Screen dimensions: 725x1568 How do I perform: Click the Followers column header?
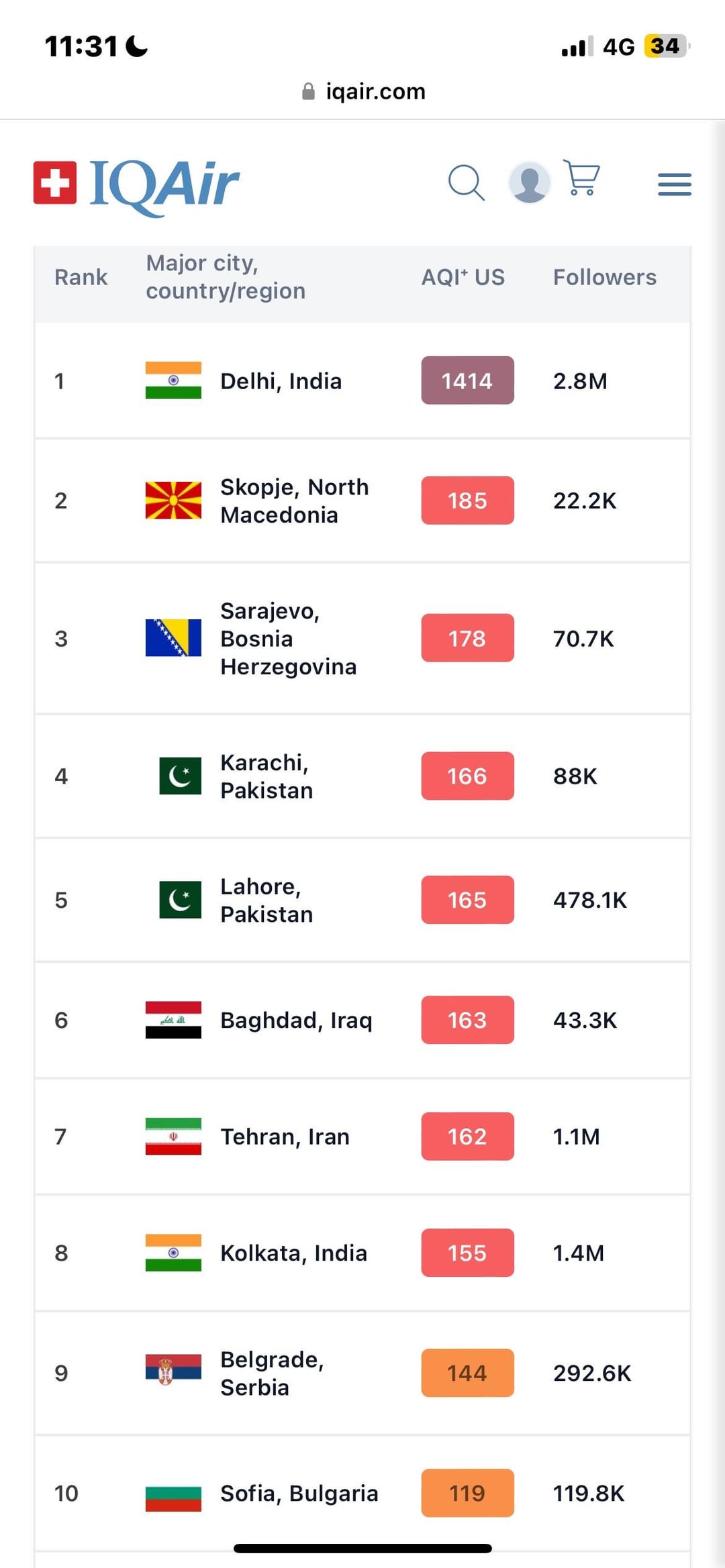point(605,277)
